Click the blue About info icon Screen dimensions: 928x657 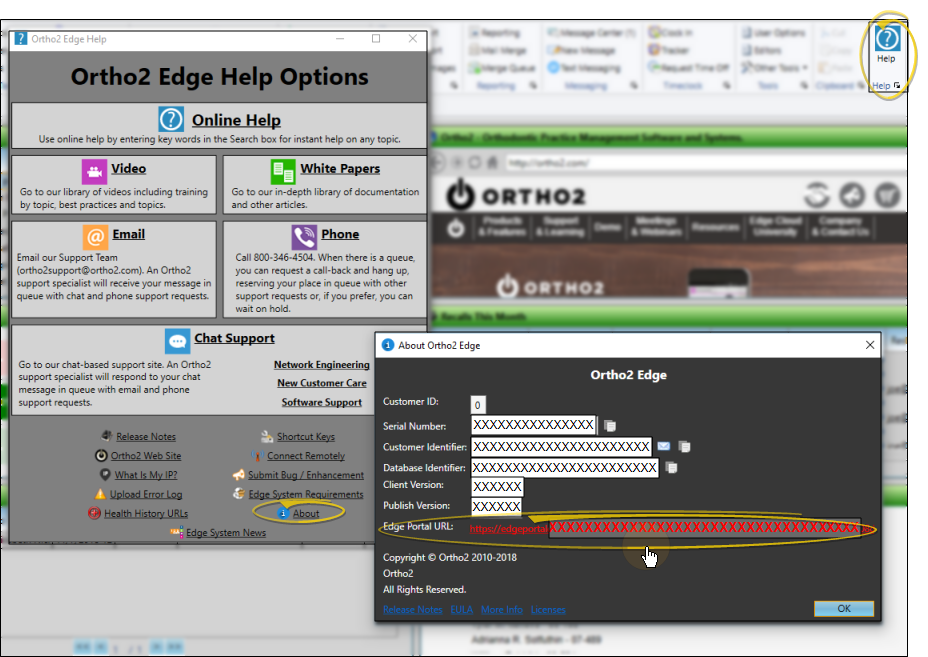point(283,513)
